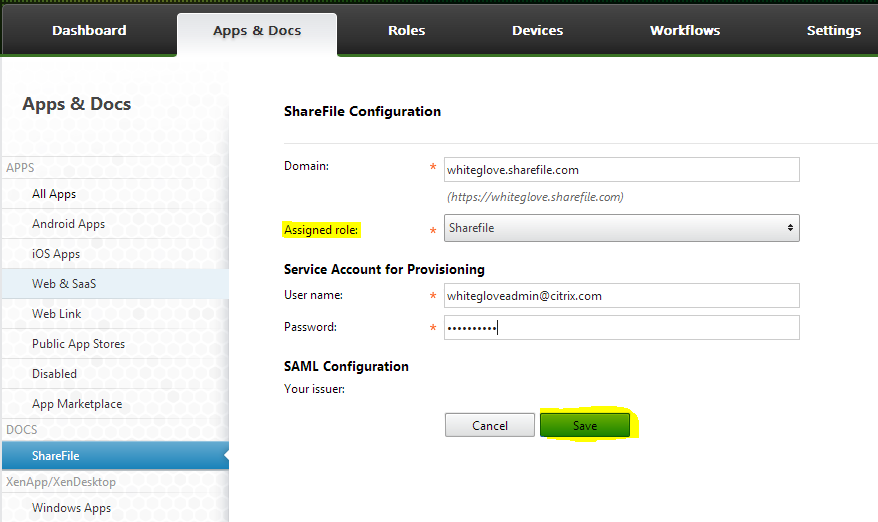Open the Web & SaaS section
The width and height of the screenshot is (878, 522).
click(x=64, y=284)
